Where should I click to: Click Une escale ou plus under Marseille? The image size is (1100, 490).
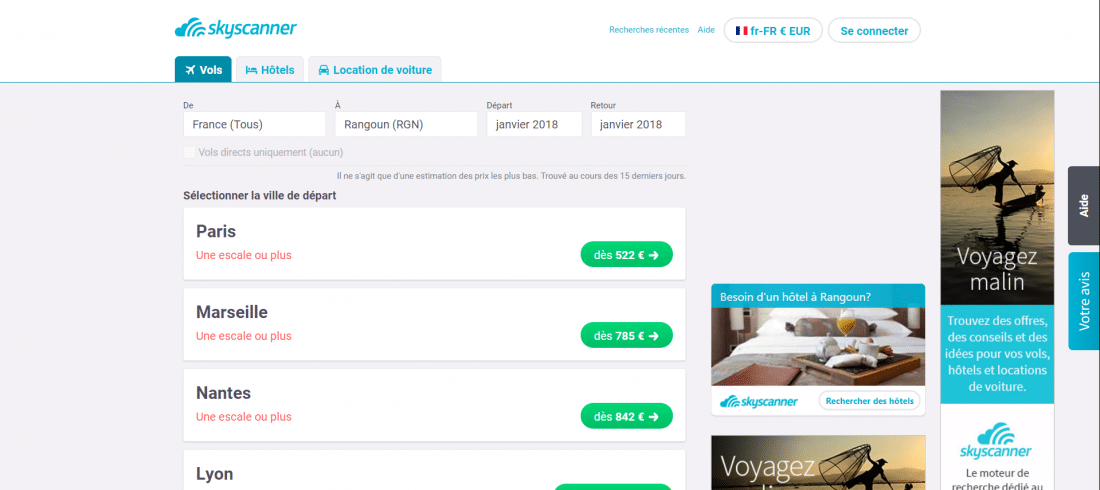pyautogui.click(x=243, y=336)
